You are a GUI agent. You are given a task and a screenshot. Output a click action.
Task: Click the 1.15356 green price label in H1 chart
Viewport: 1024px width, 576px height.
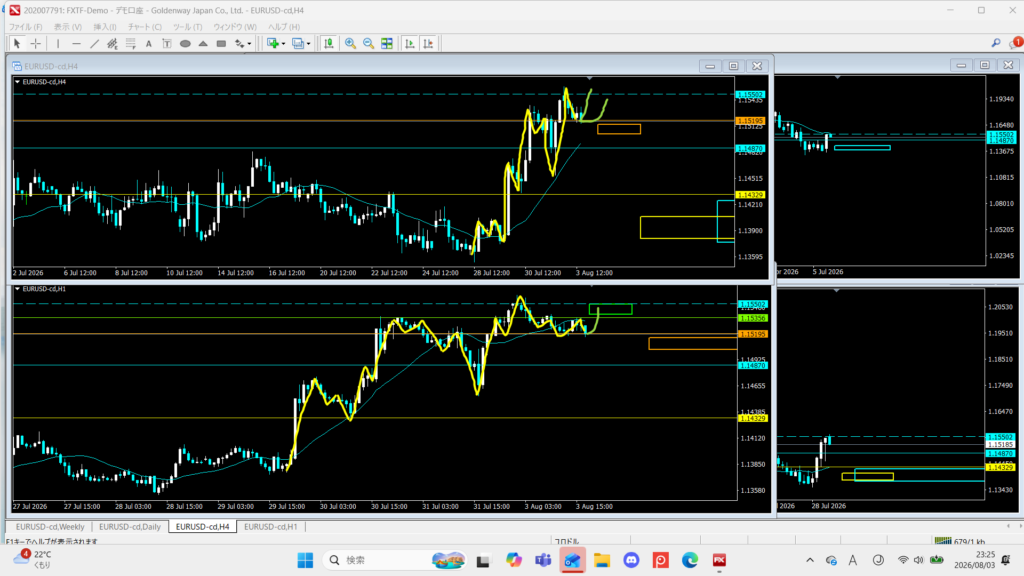(752, 318)
